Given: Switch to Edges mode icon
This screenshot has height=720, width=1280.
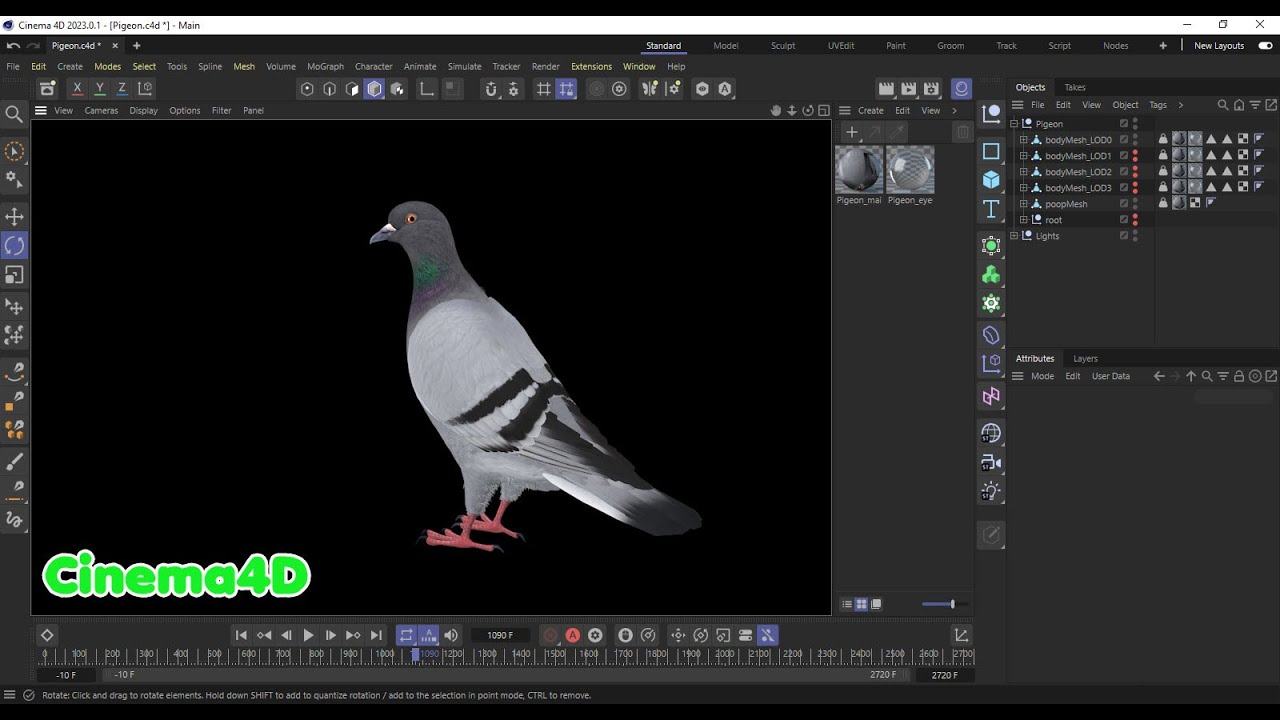Looking at the screenshot, I should [329, 89].
